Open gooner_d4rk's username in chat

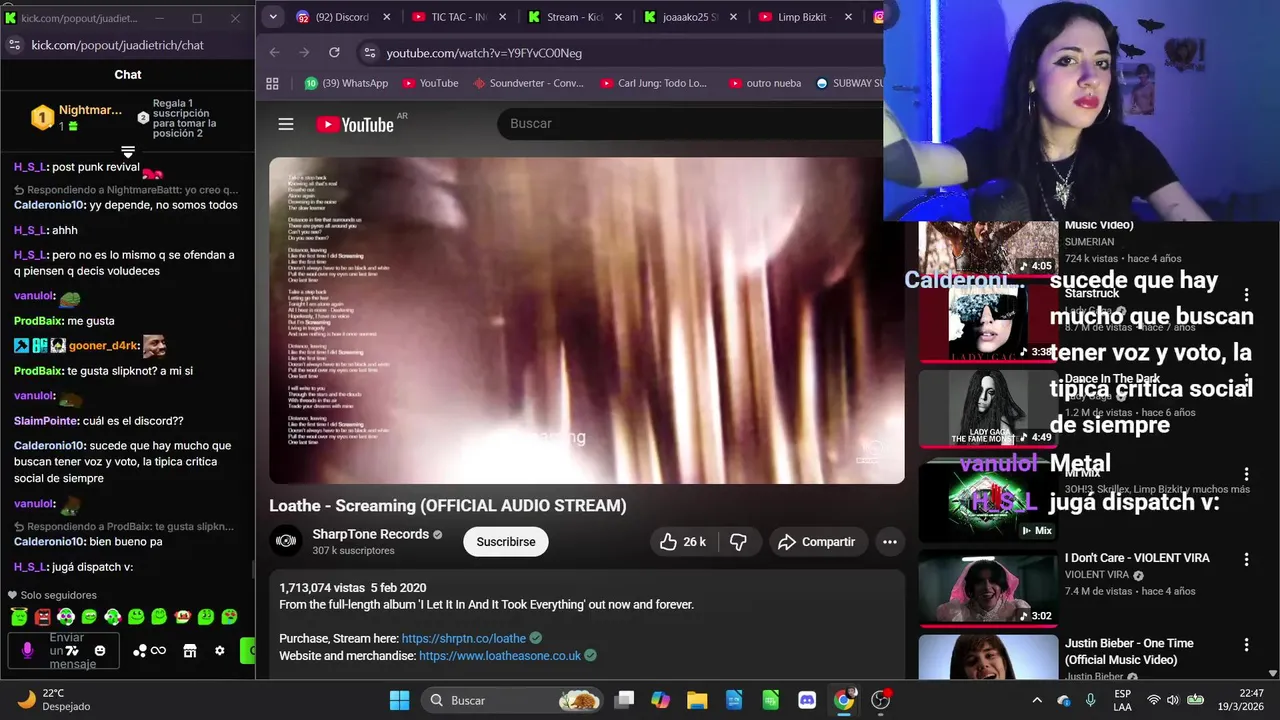(x=103, y=346)
